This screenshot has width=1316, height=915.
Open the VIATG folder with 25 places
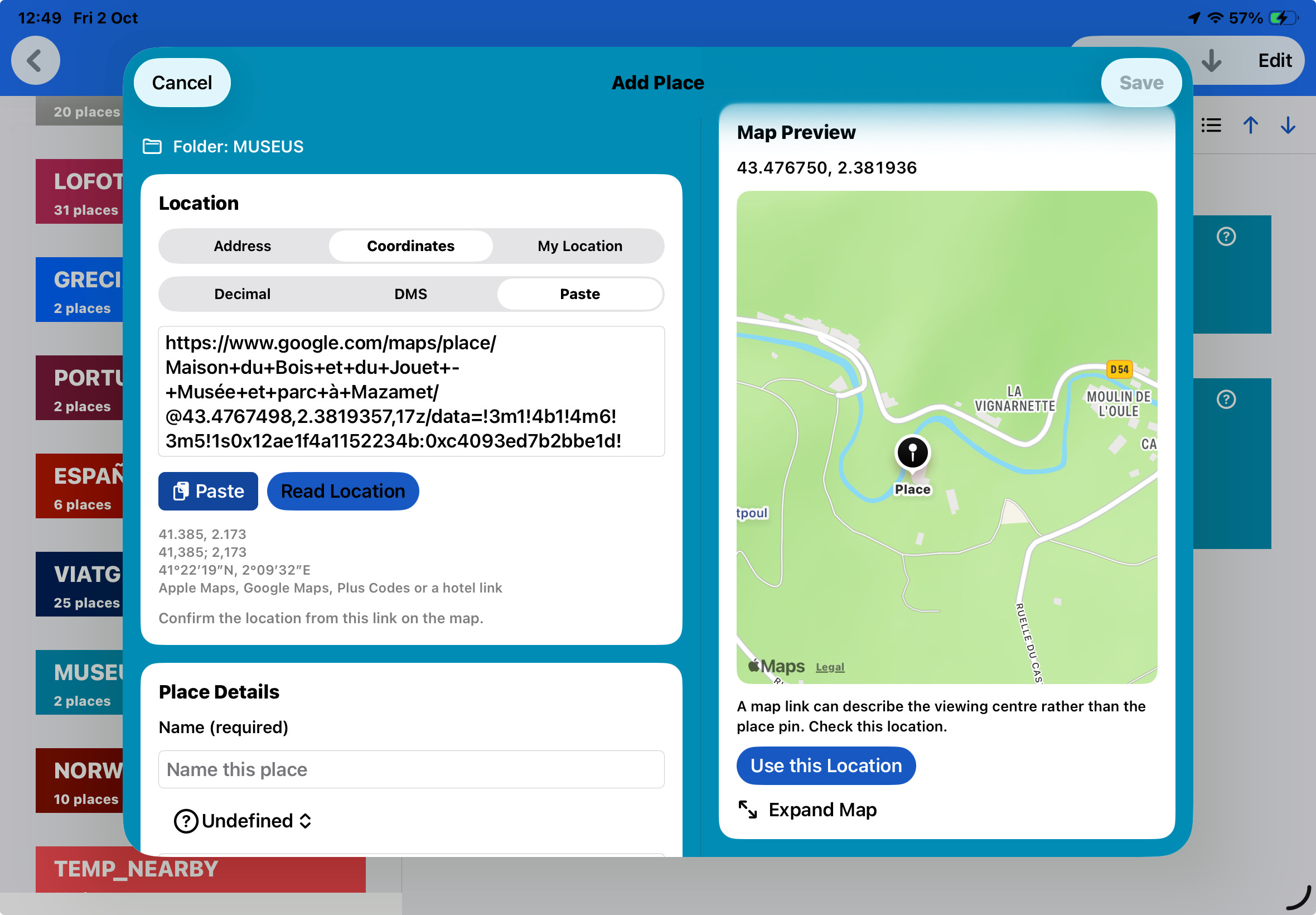(79, 584)
